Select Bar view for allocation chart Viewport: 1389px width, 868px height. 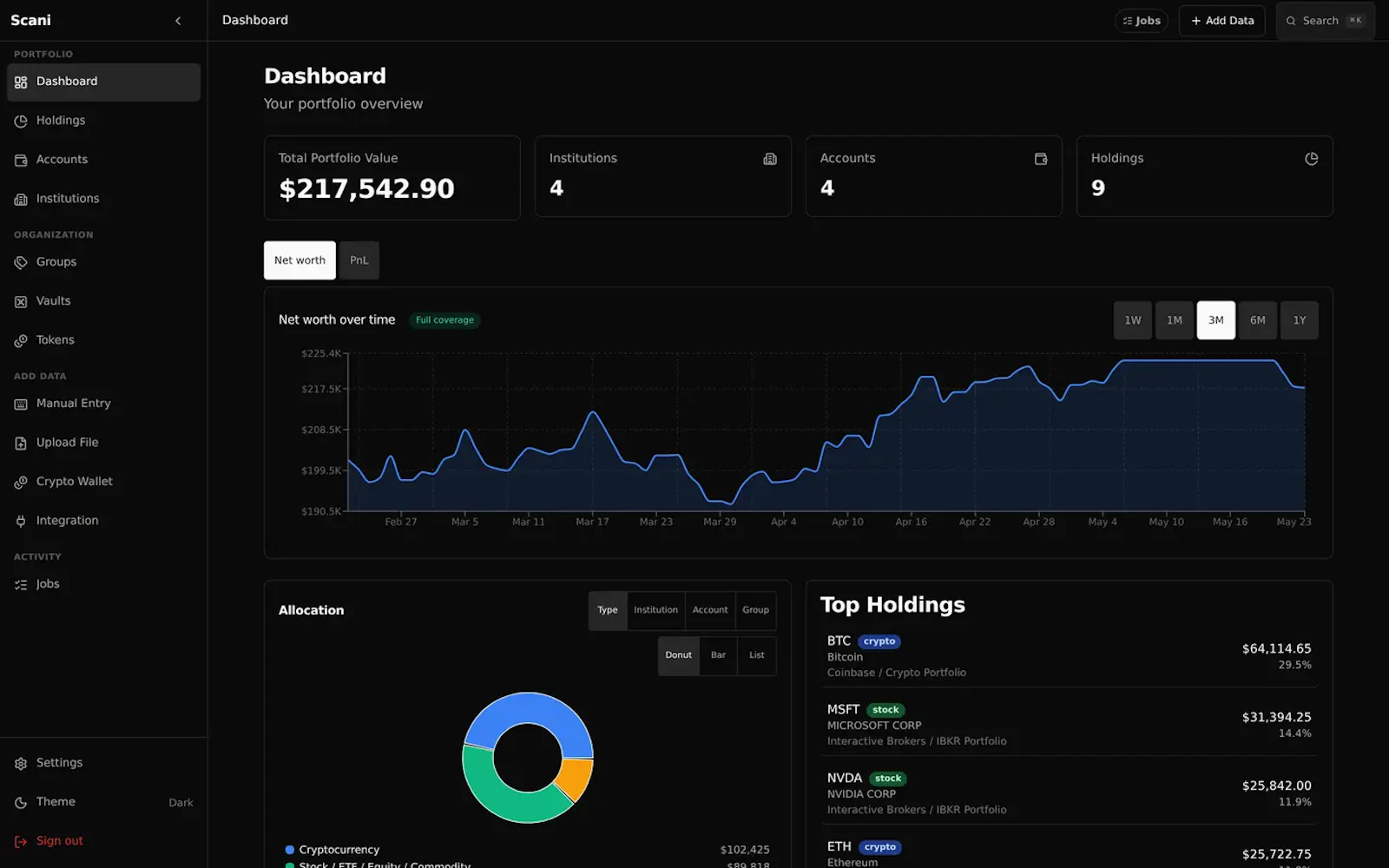[x=718, y=655]
